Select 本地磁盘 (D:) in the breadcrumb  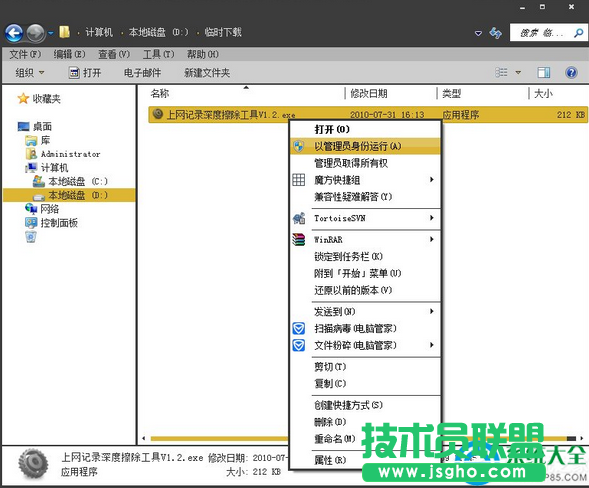tap(159, 32)
